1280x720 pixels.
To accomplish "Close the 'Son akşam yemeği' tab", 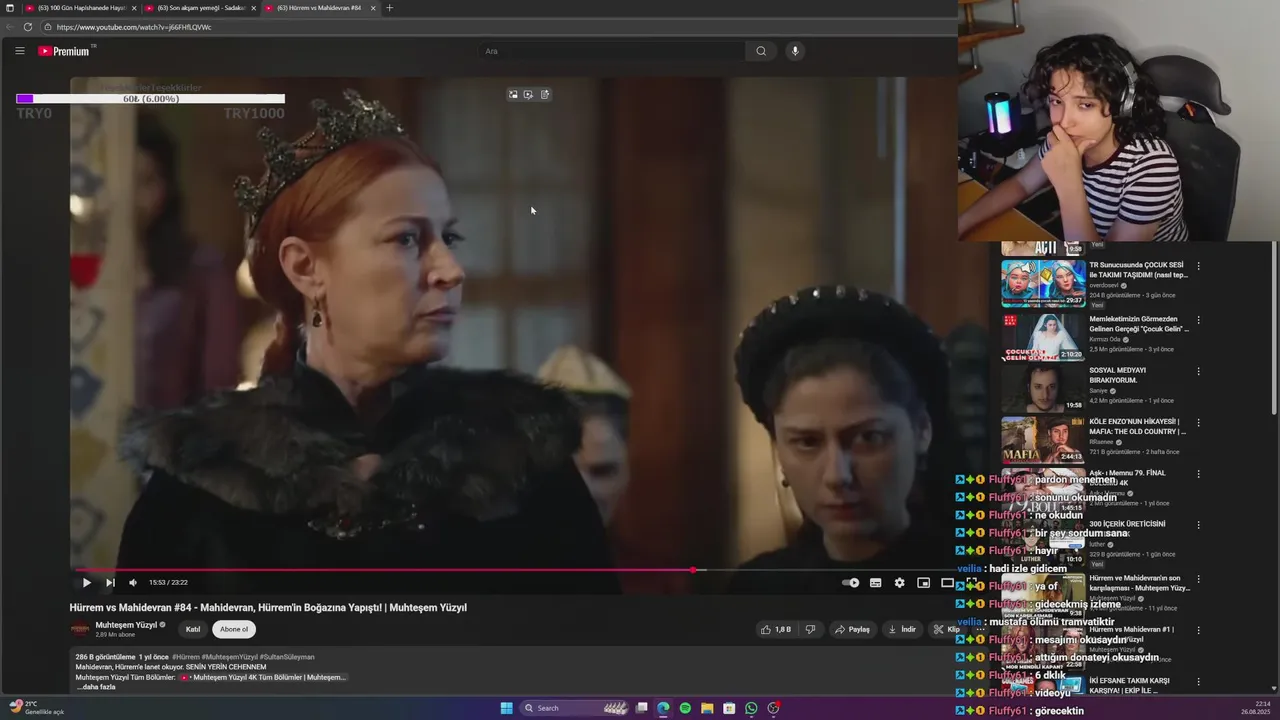I will tap(253, 8).
